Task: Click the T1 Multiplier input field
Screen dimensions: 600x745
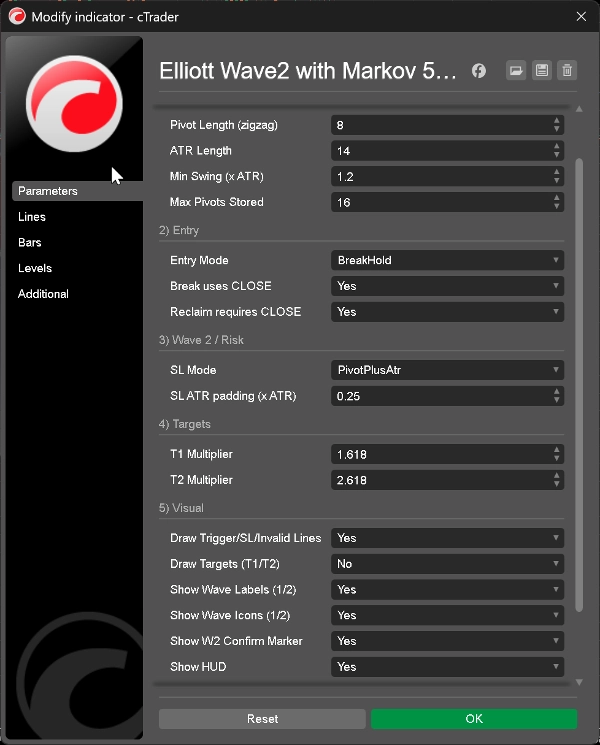Action: [x=440, y=454]
